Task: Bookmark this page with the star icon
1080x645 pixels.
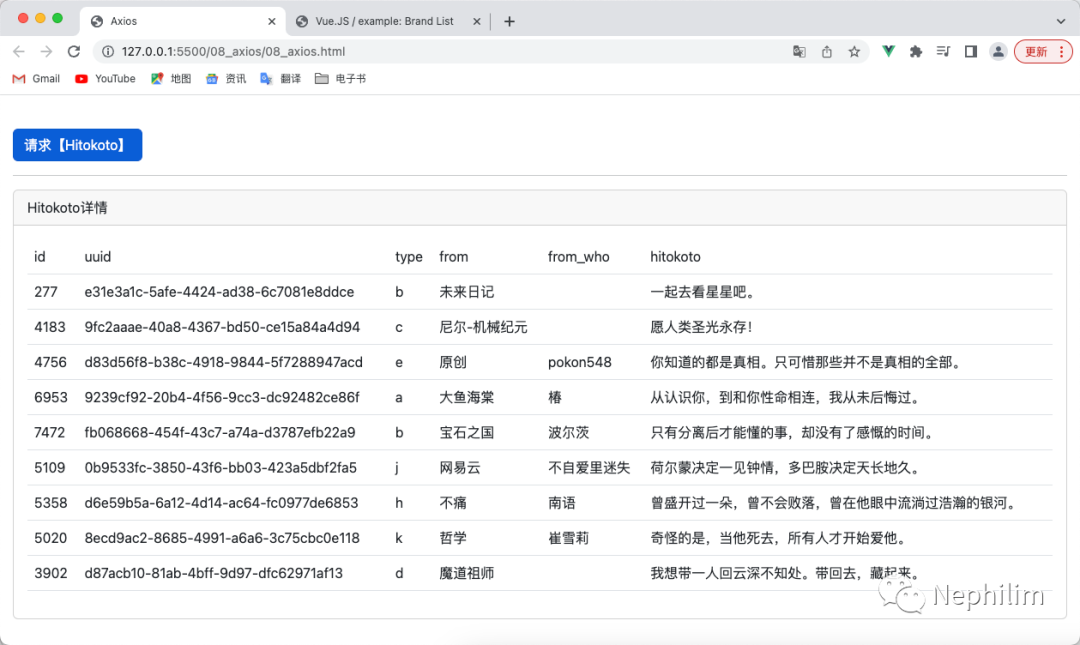Action: click(x=854, y=52)
